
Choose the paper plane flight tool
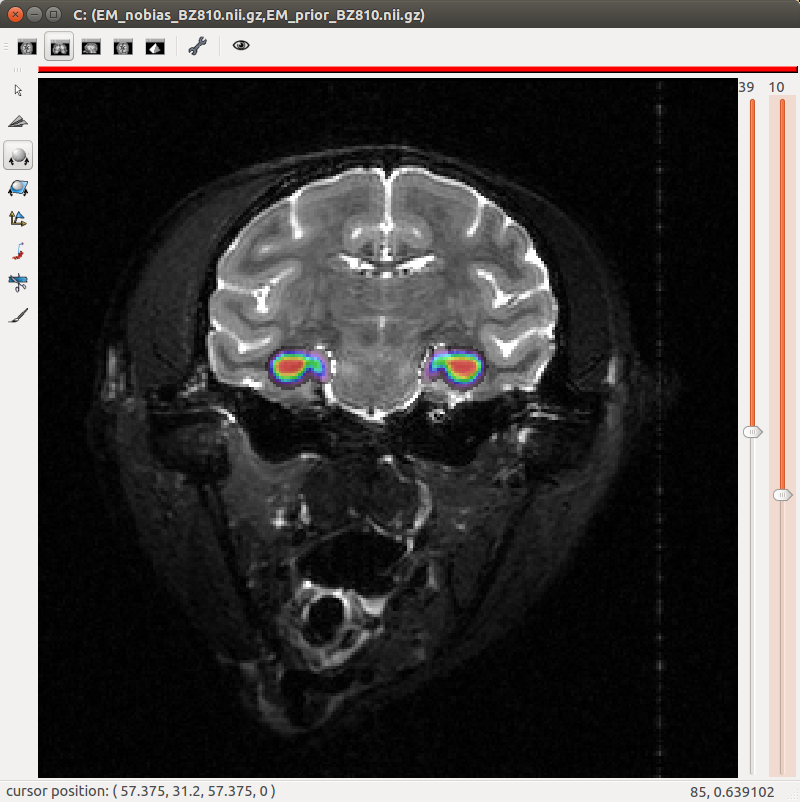click(x=18, y=122)
